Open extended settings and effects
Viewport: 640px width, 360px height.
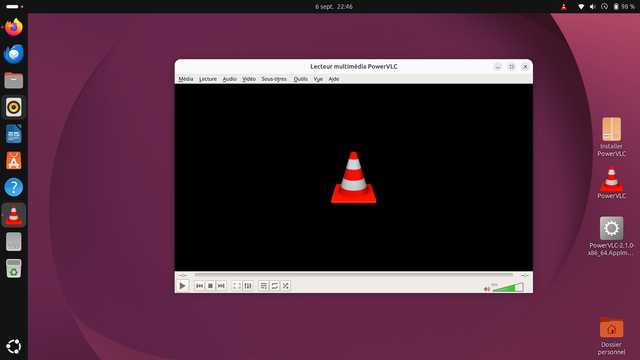248,286
